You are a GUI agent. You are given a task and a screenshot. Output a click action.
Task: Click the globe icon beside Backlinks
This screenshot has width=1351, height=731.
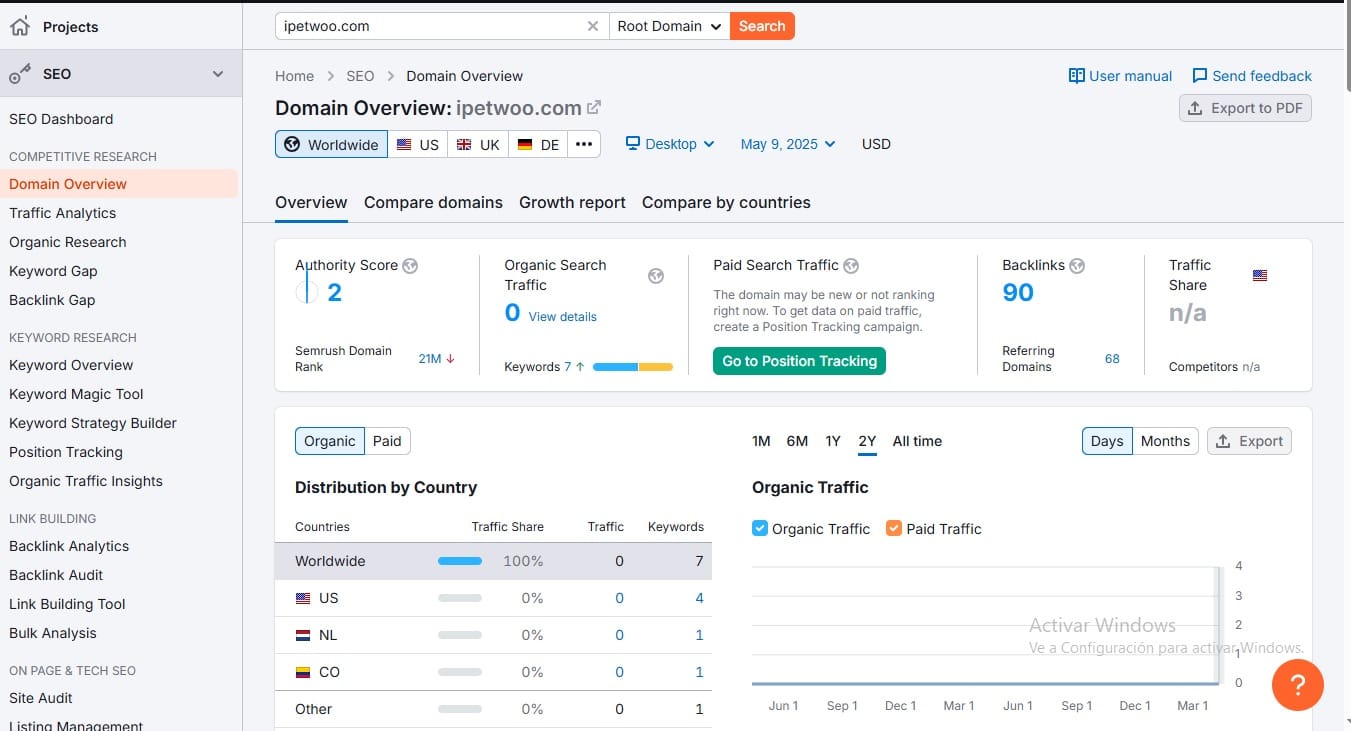[x=1077, y=266]
